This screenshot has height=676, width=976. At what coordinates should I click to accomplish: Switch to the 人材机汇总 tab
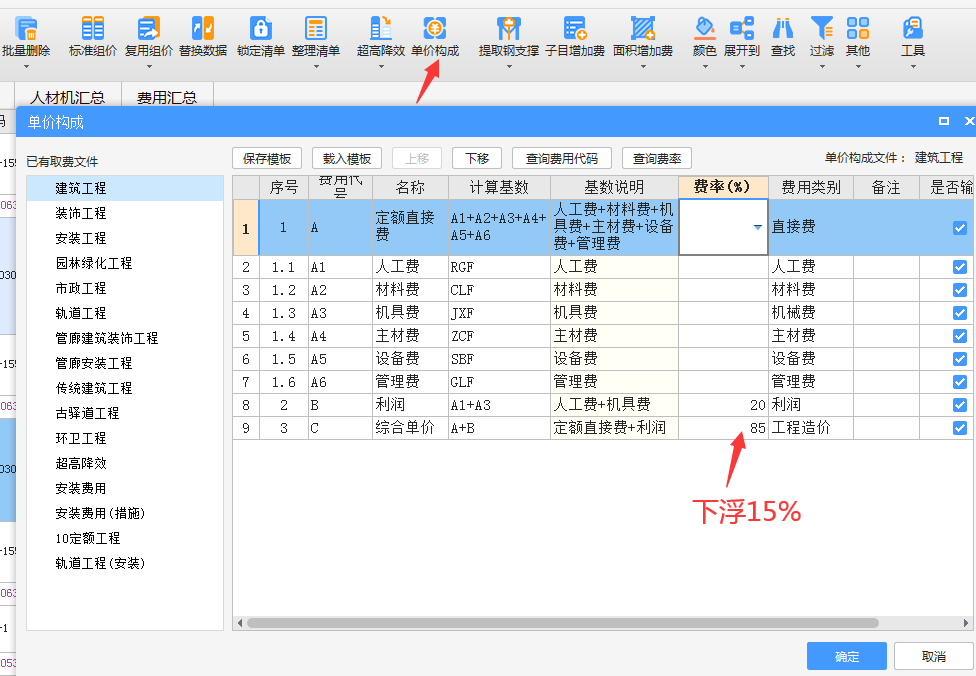coord(68,97)
